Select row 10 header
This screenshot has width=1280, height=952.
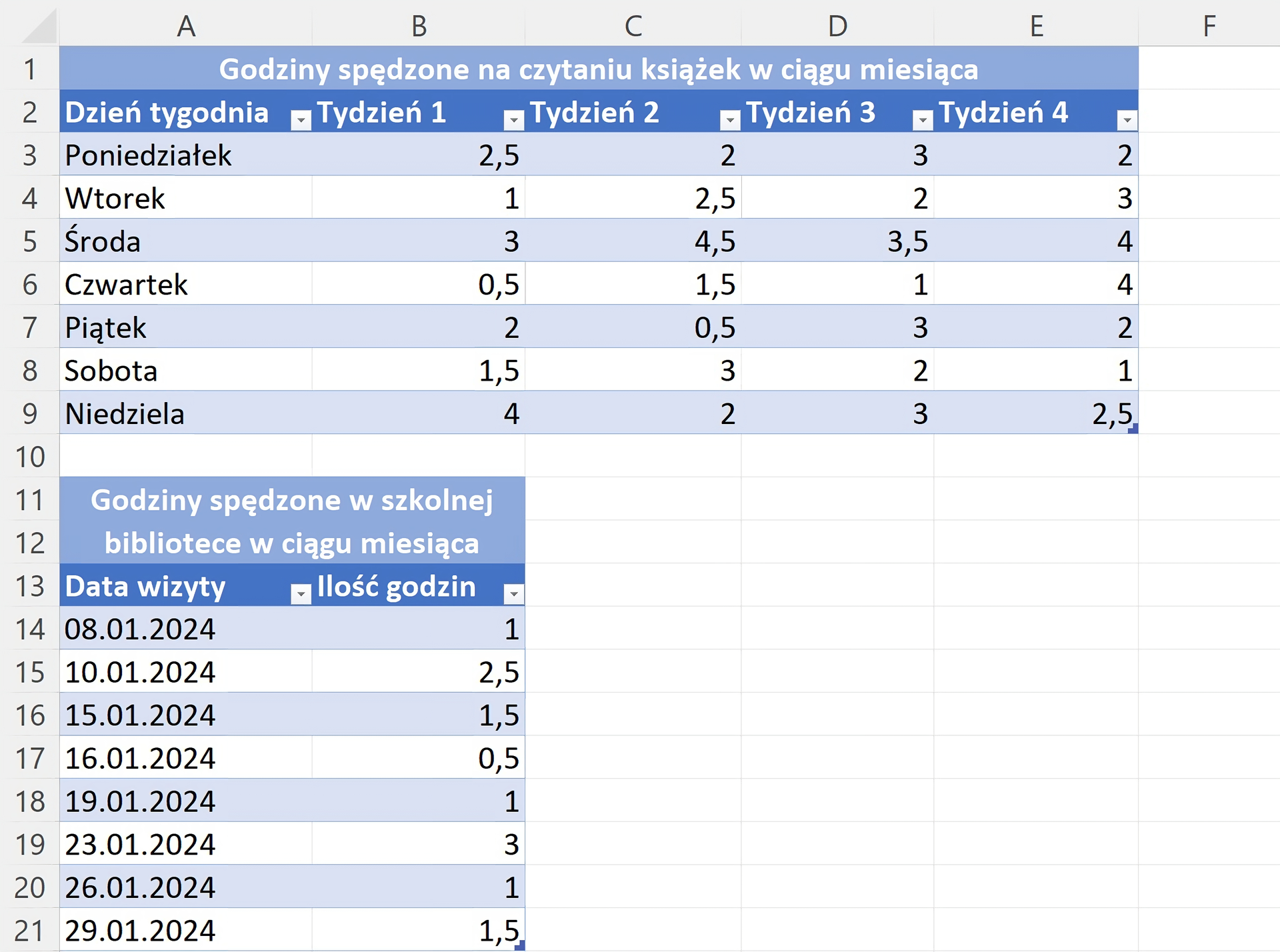click(x=30, y=457)
